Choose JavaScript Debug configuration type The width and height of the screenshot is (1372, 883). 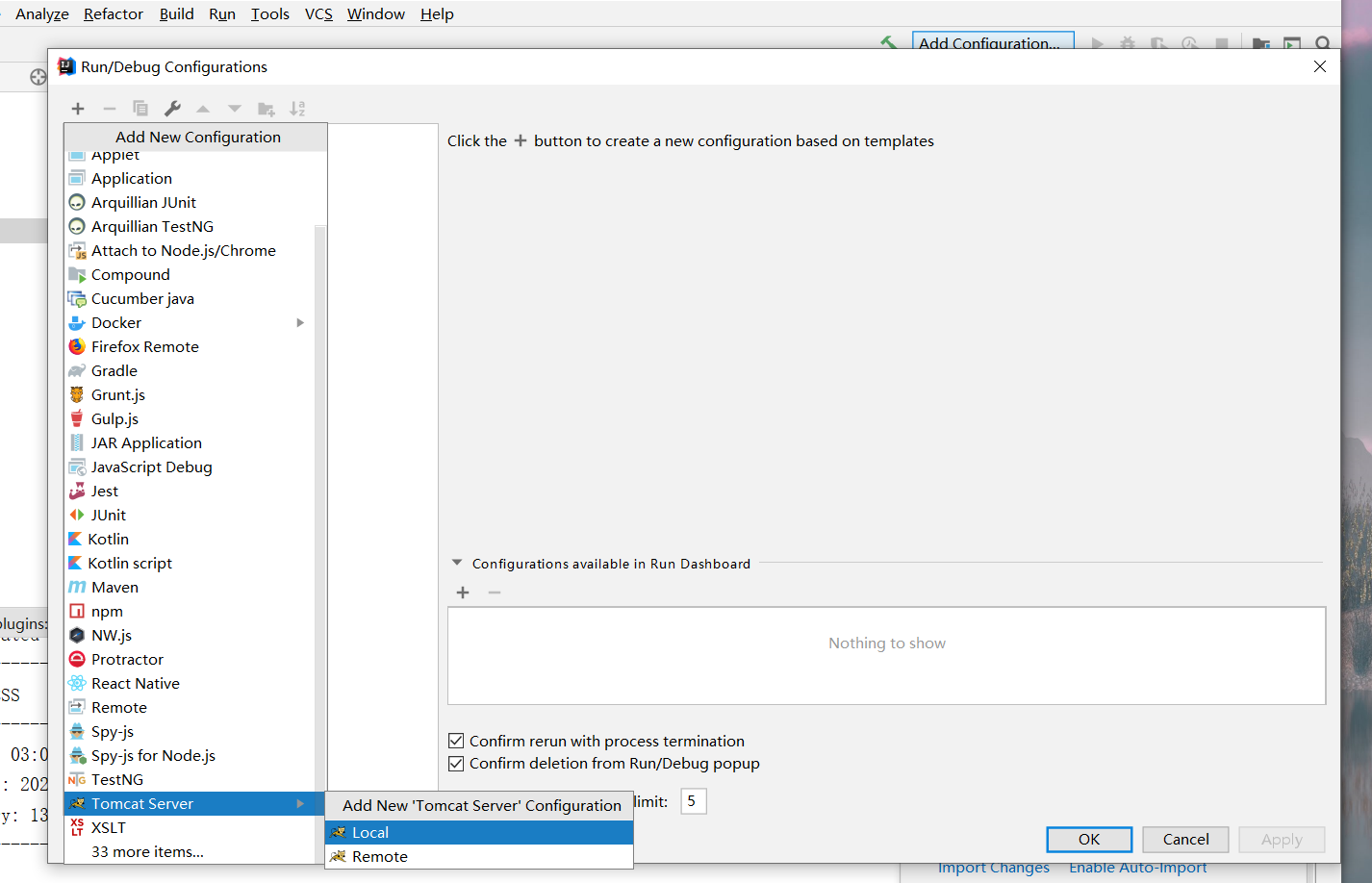(x=190, y=467)
